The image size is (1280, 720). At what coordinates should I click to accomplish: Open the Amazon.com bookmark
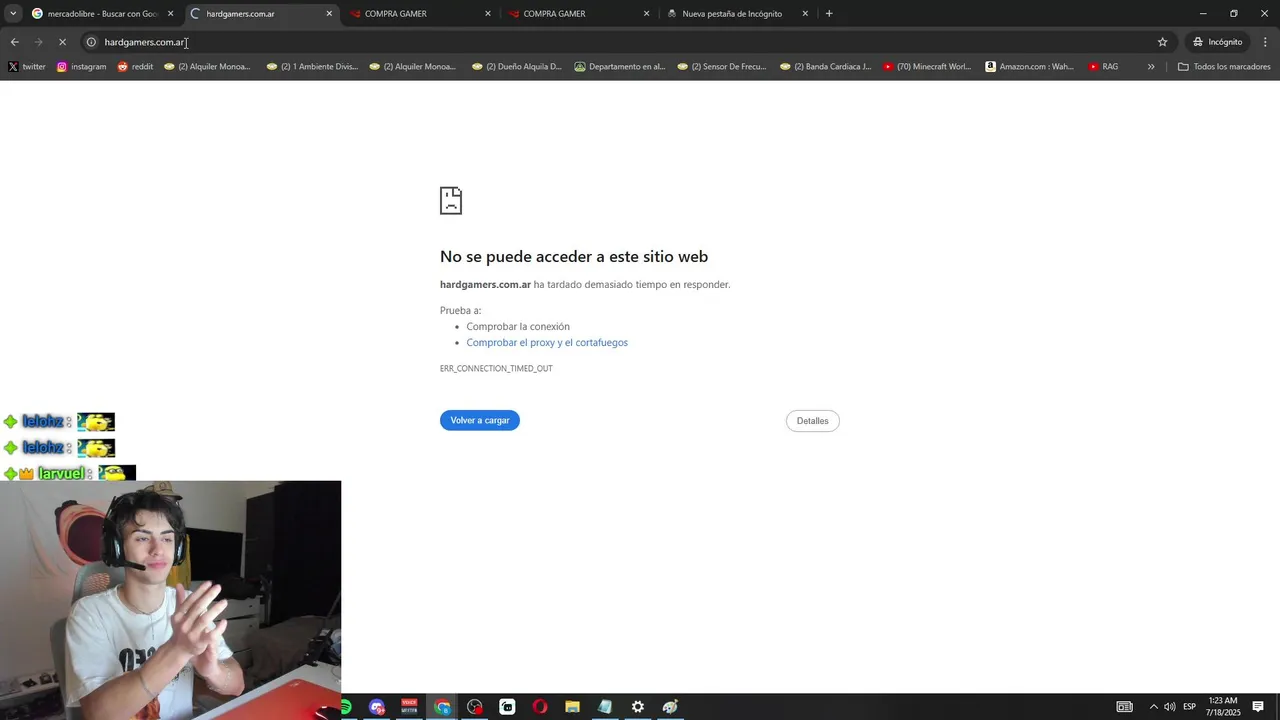[1029, 67]
